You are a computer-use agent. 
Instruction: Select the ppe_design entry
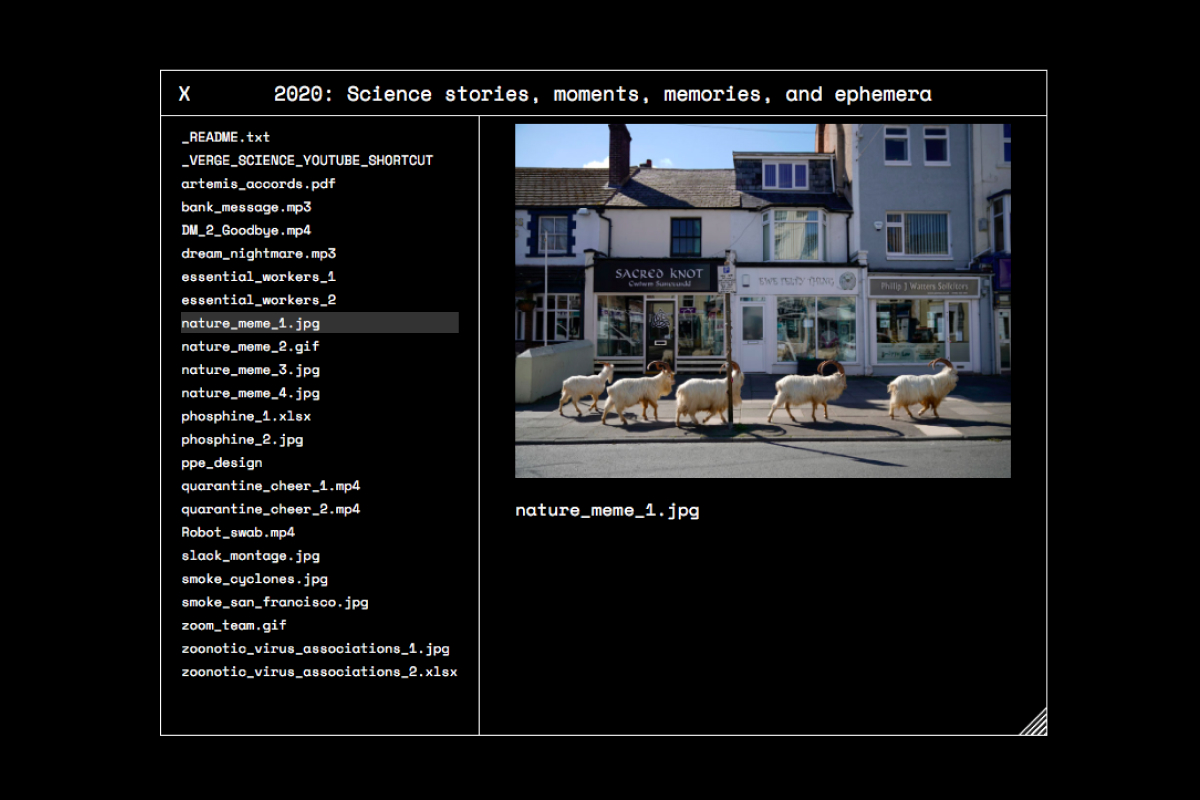[222, 463]
